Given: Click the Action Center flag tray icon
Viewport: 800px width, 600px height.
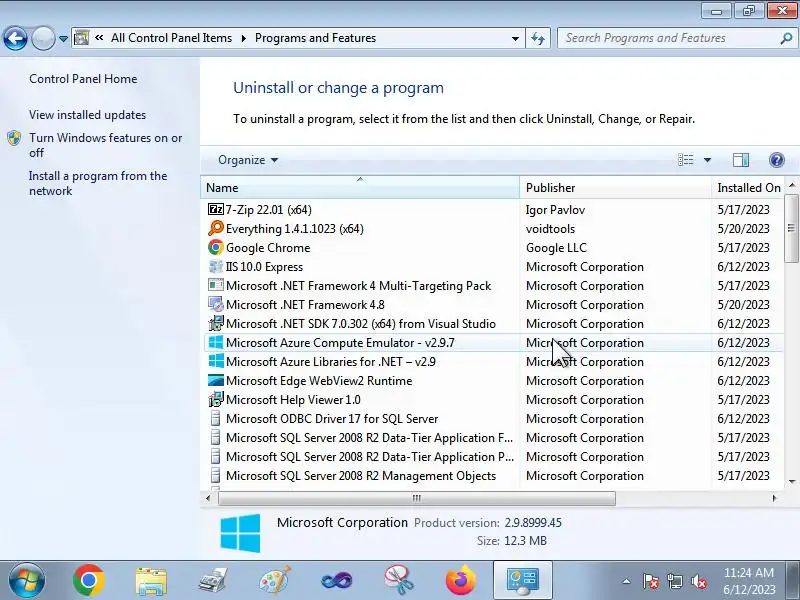Looking at the screenshot, I should click(x=651, y=581).
